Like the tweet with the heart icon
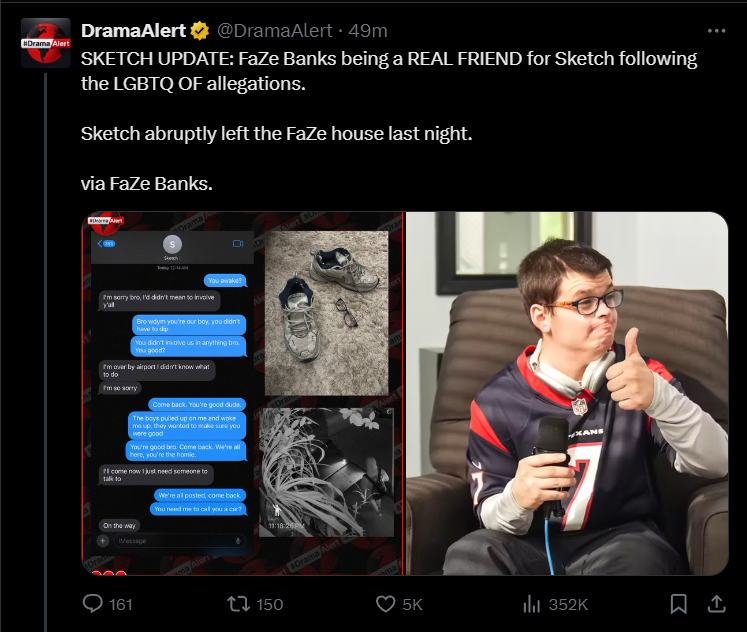Image resolution: width=747 pixels, height=632 pixels. [x=385, y=604]
